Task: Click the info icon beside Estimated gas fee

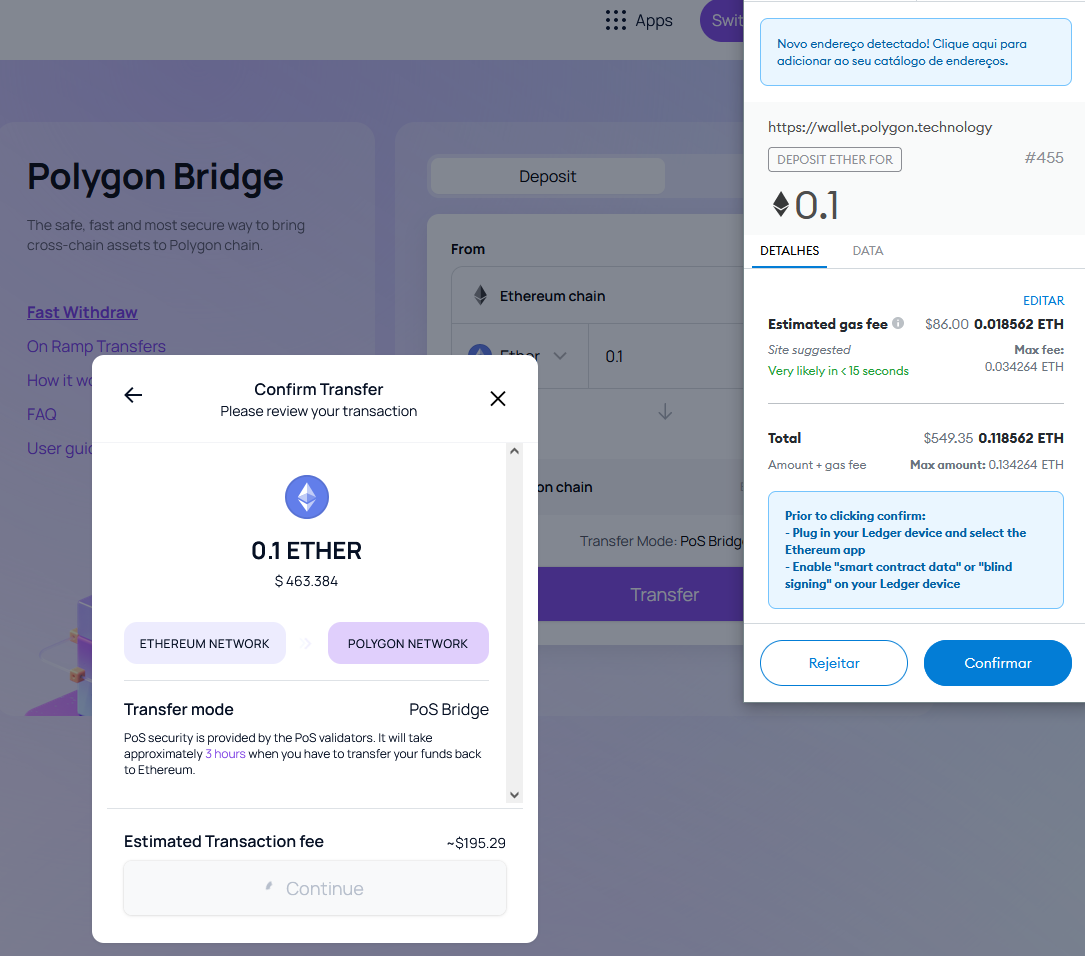Action: (898, 323)
